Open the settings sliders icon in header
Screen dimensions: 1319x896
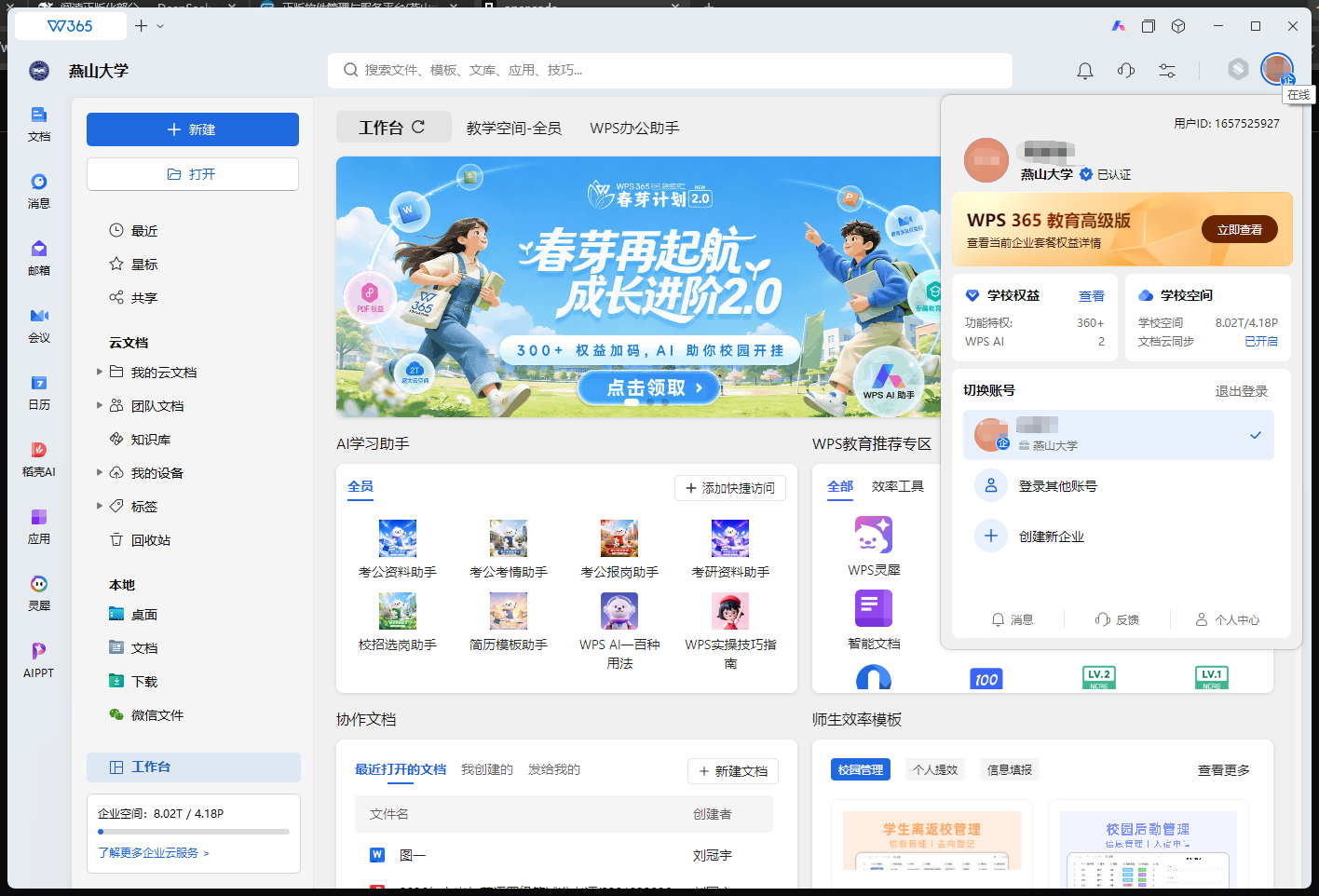pyautogui.click(x=1167, y=71)
